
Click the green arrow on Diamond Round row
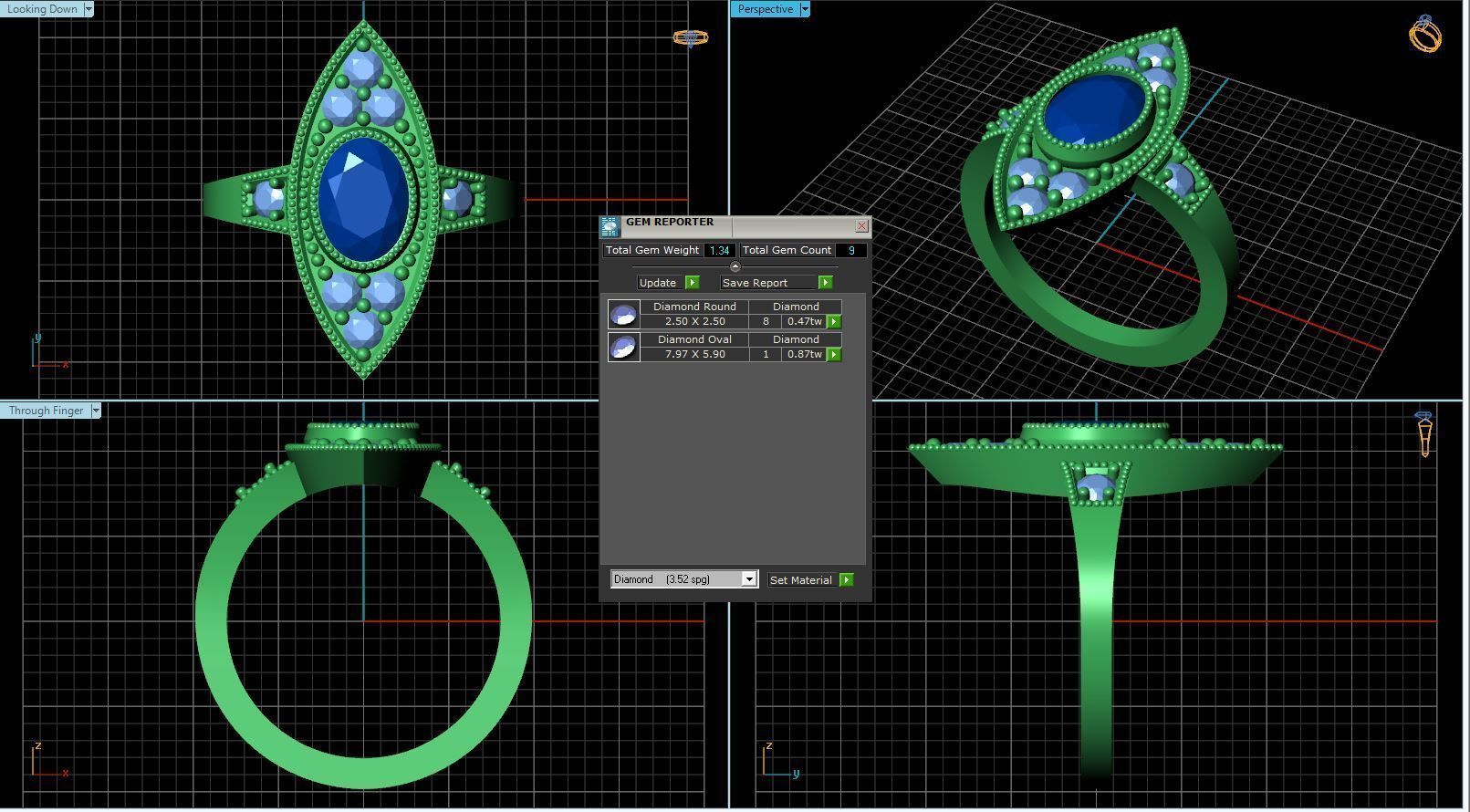click(x=834, y=322)
